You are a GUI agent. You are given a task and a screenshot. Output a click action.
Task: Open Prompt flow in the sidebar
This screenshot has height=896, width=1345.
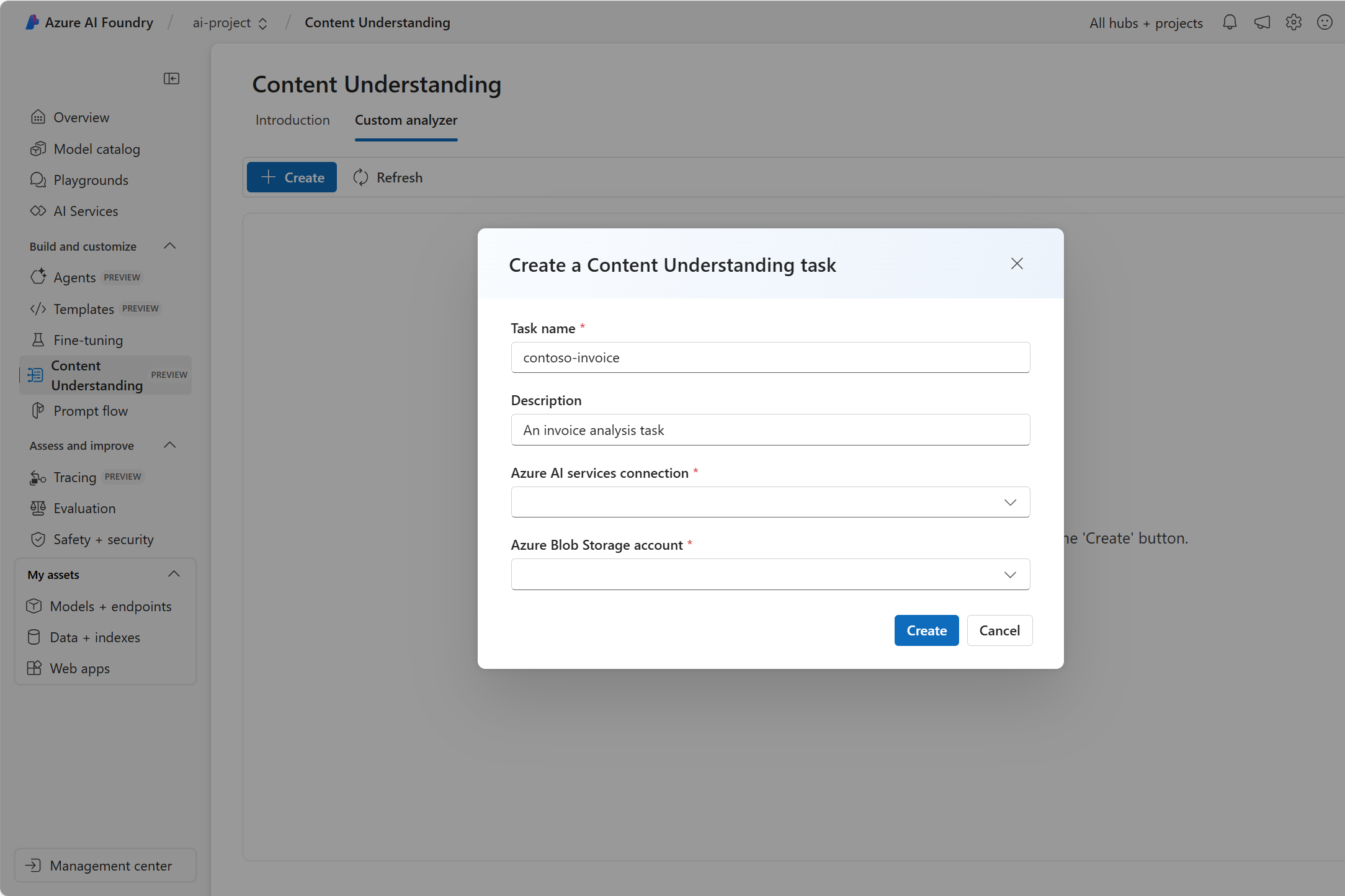[x=91, y=411]
